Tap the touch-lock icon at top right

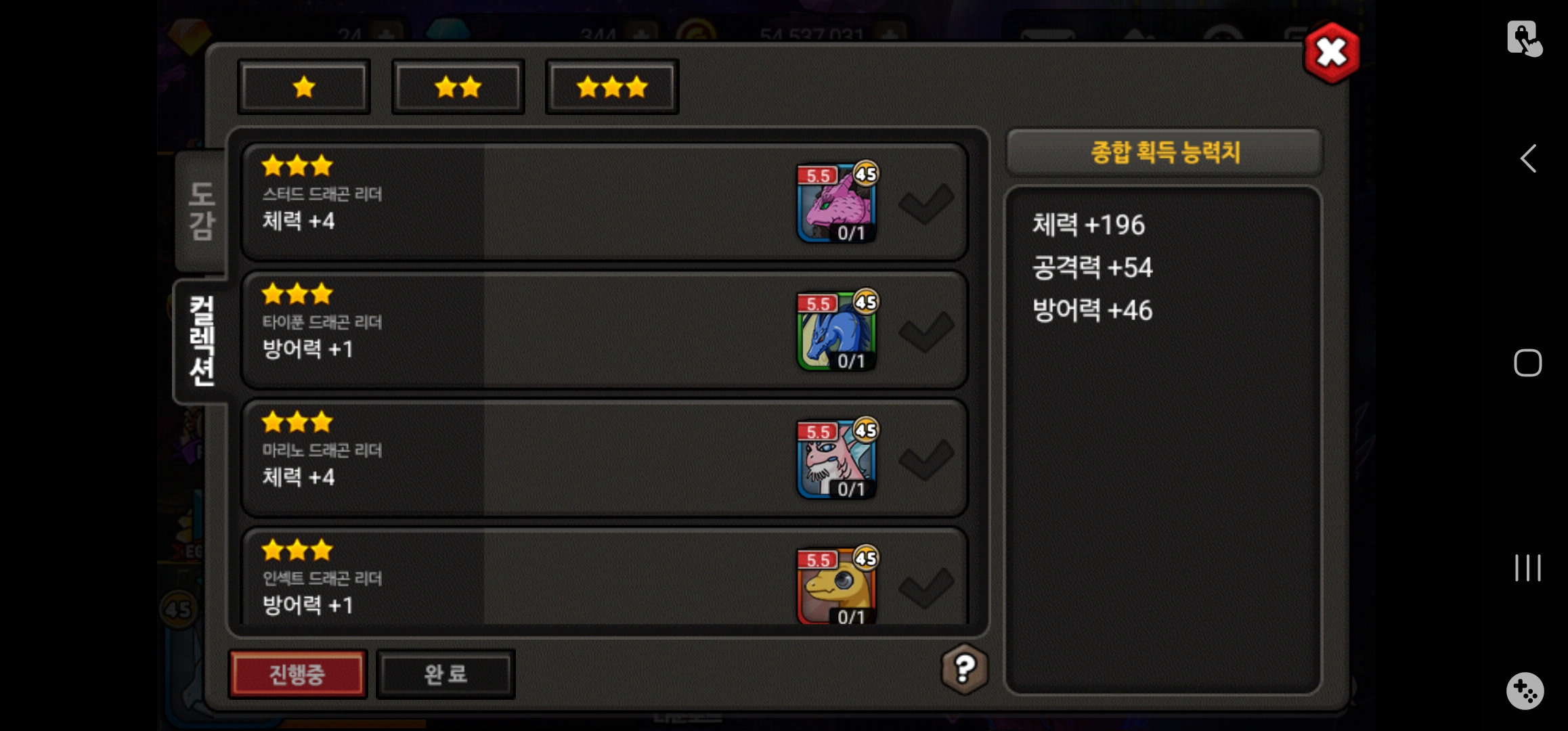click(x=1524, y=39)
